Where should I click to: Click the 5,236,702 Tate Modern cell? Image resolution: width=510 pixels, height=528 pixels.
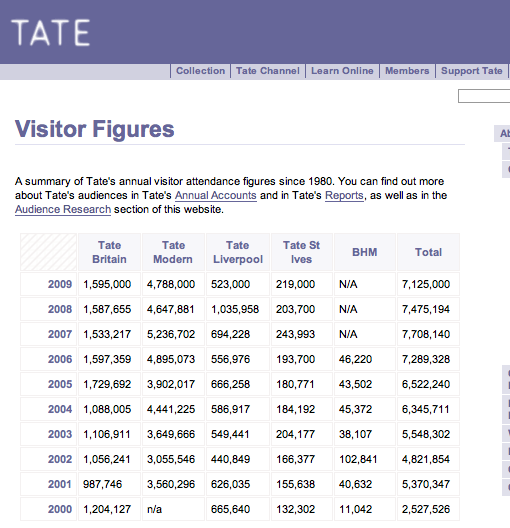click(x=173, y=334)
